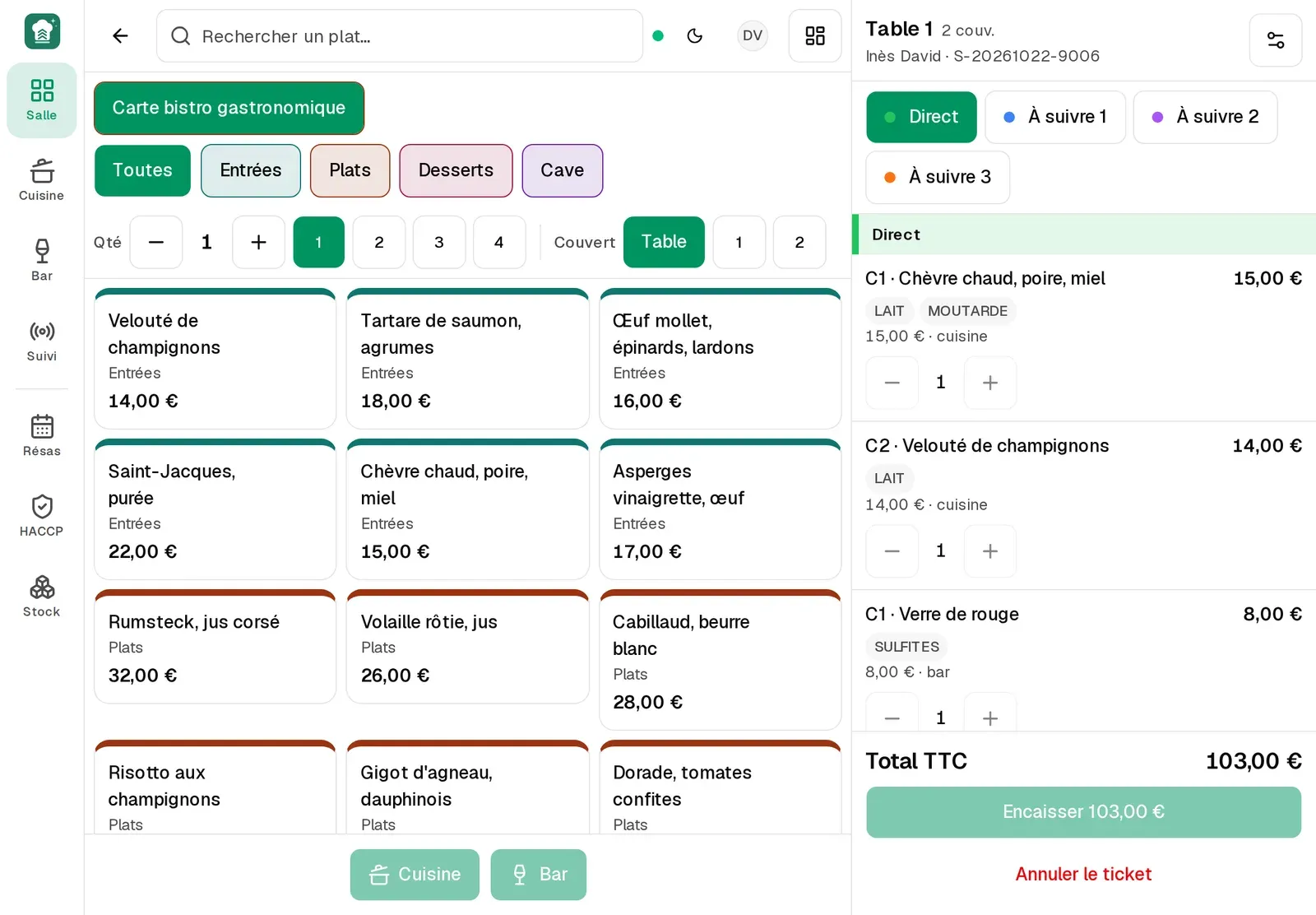Increase Velouté de champignons ticket quantity

coord(990,550)
